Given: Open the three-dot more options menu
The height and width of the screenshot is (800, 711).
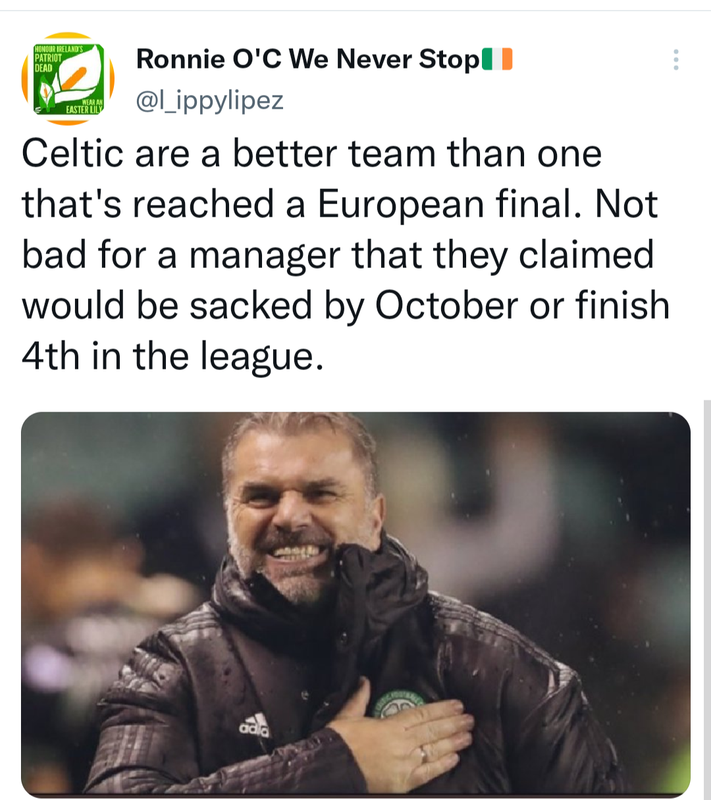Looking at the screenshot, I should [x=676, y=61].
